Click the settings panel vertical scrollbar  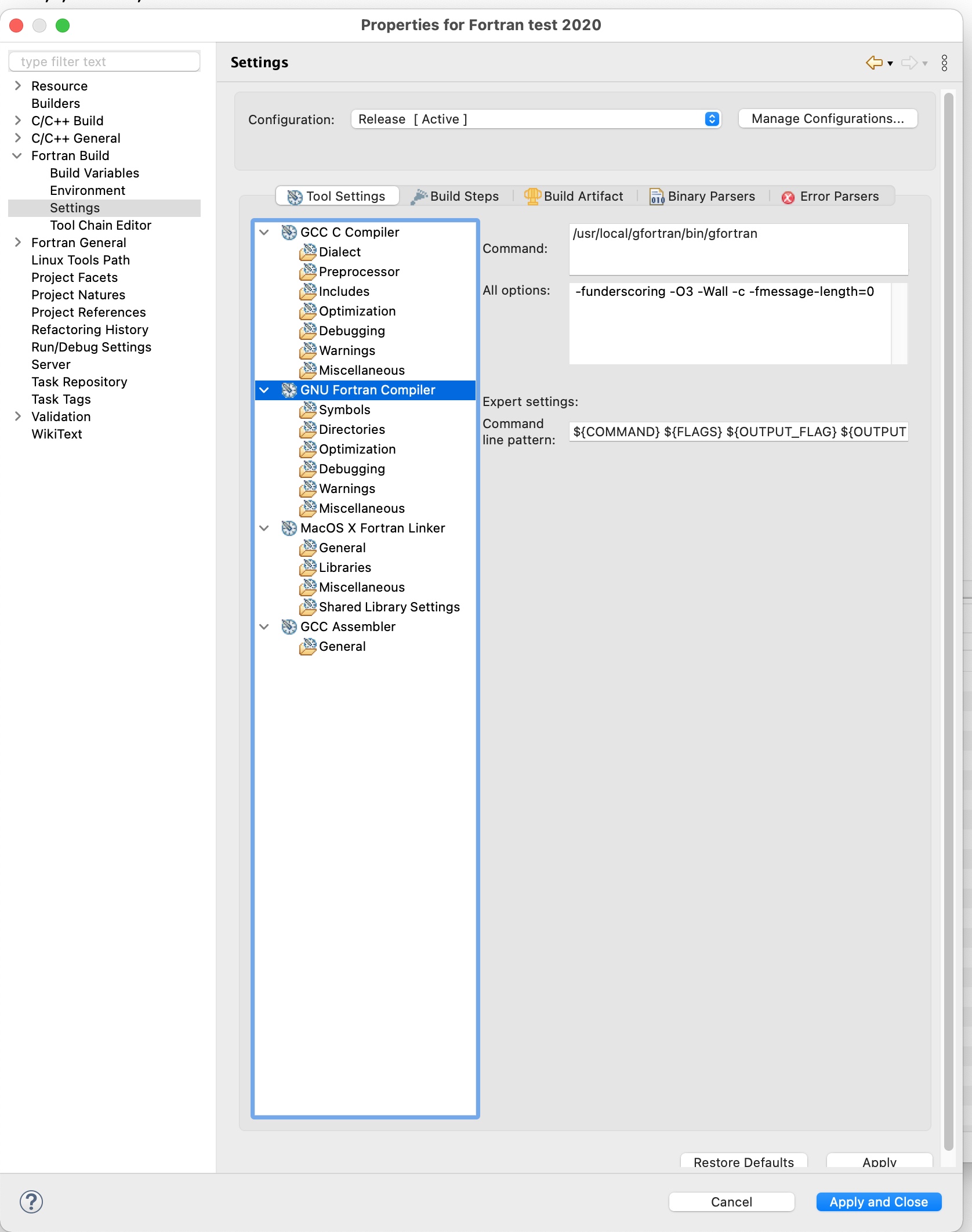click(x=948, y=621)
